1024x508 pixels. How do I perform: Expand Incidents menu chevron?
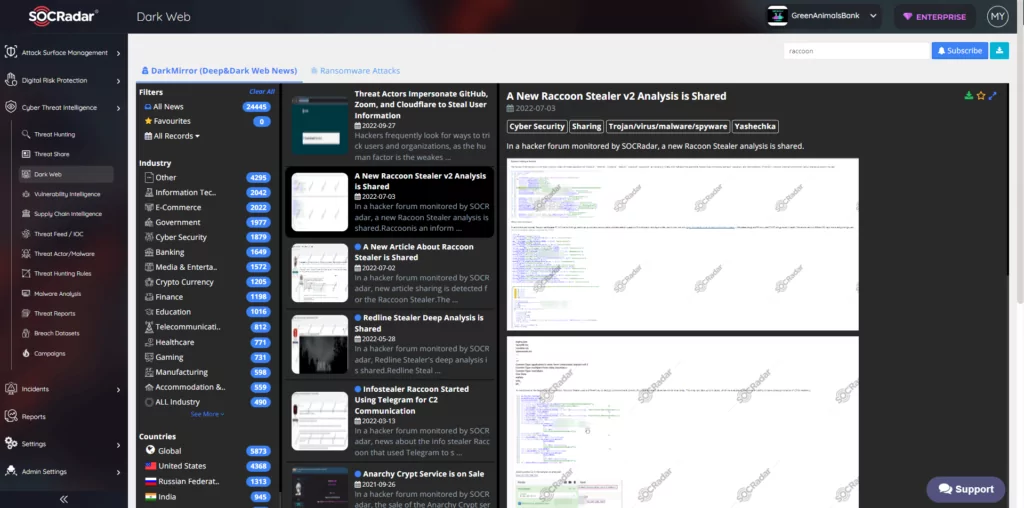point(118,390)
